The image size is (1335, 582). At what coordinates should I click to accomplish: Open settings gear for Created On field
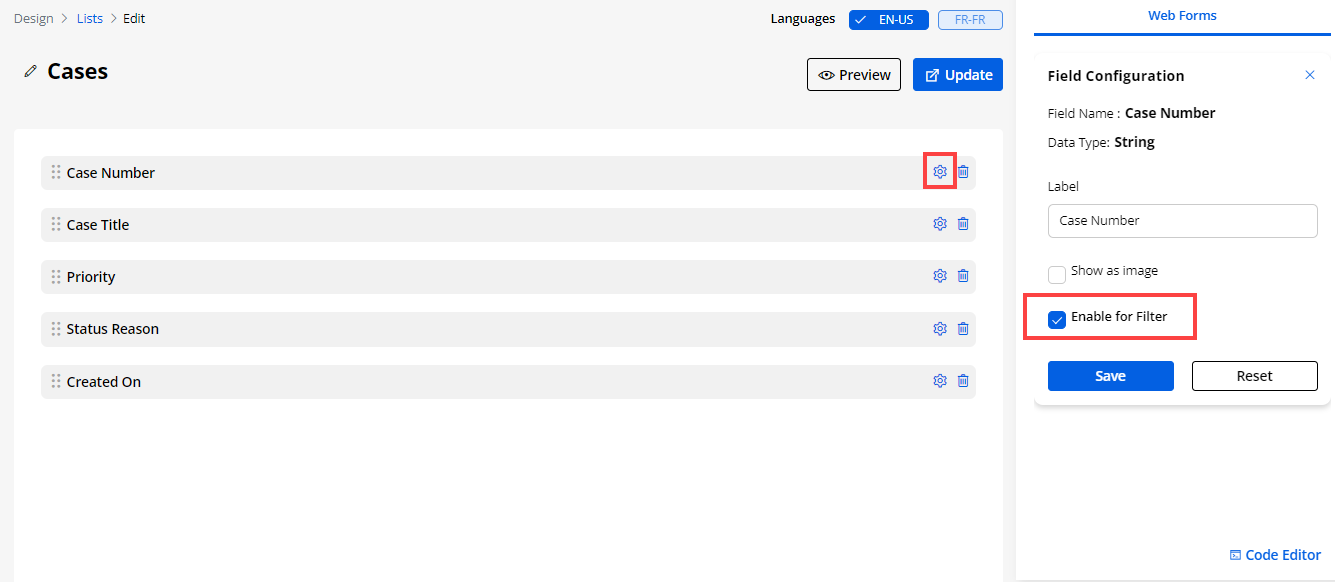[x=939, y=381]
